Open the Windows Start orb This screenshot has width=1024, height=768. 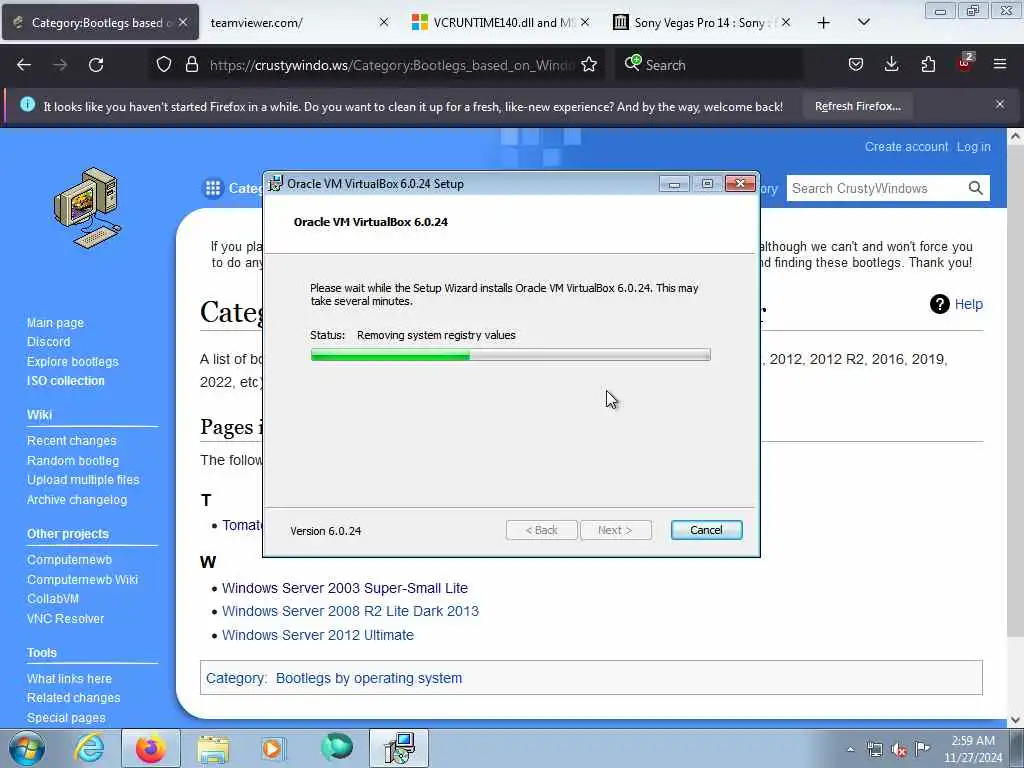(x=27, y=748)
